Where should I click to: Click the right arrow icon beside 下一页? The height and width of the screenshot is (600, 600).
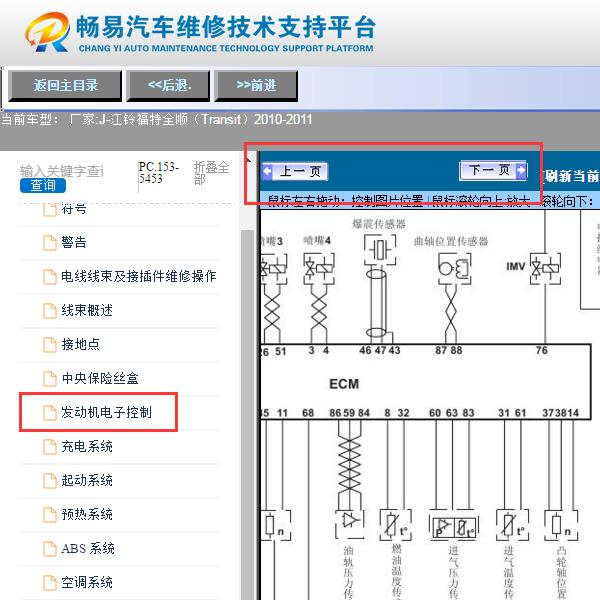coord(521,170)
